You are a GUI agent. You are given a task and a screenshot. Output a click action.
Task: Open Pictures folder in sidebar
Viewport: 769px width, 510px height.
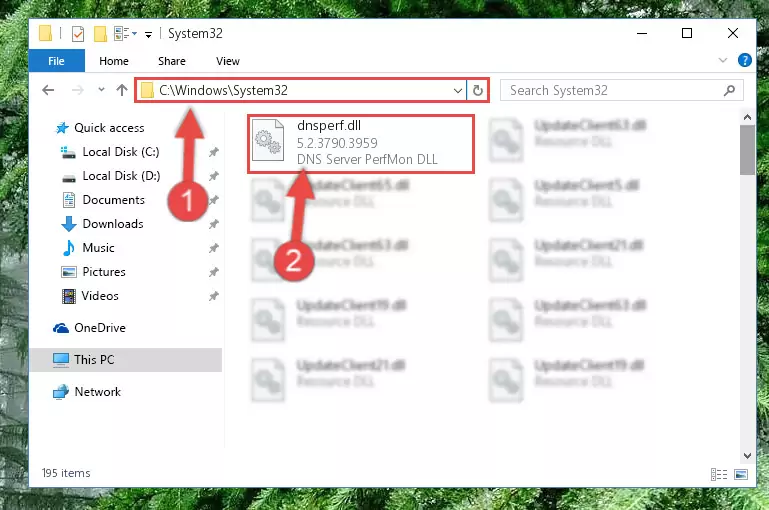[x=103, y=272]
